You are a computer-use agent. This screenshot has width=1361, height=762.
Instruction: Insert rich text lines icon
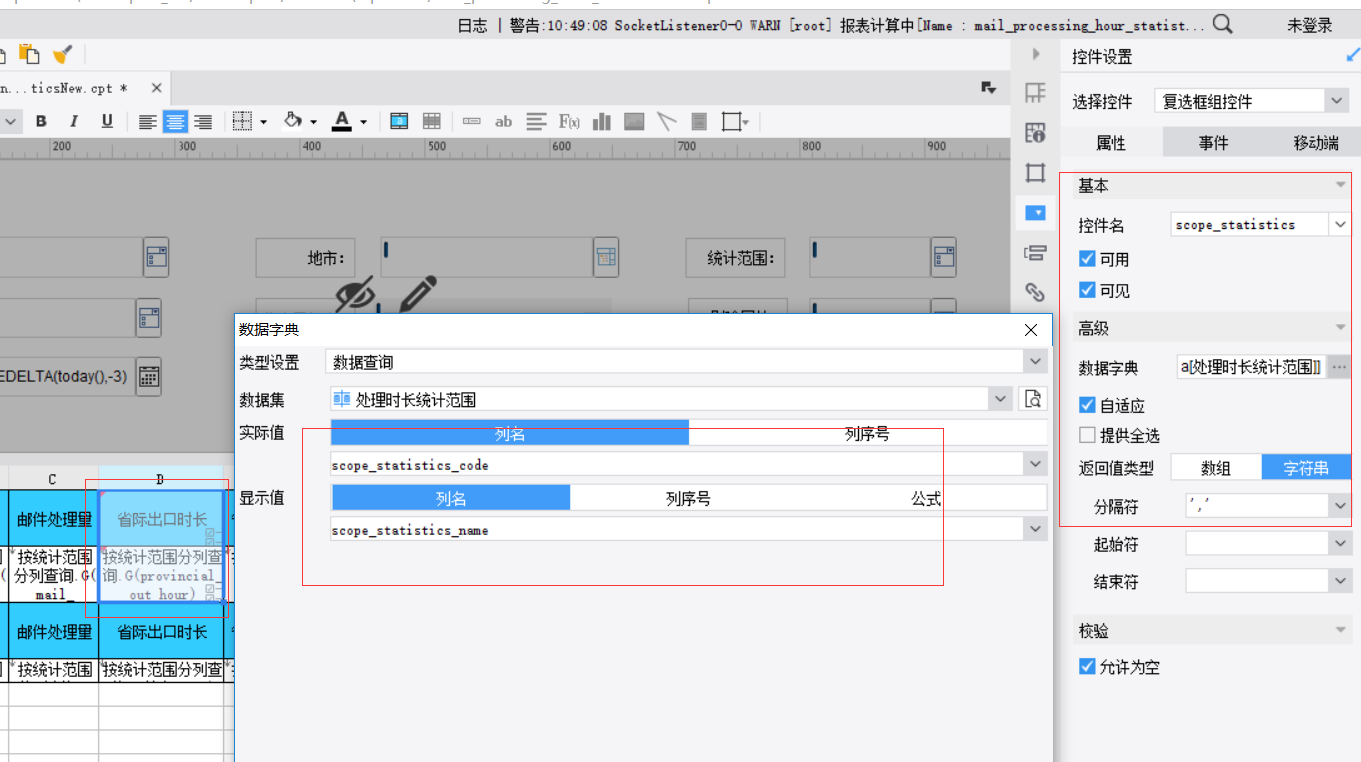tap(537, 122)
